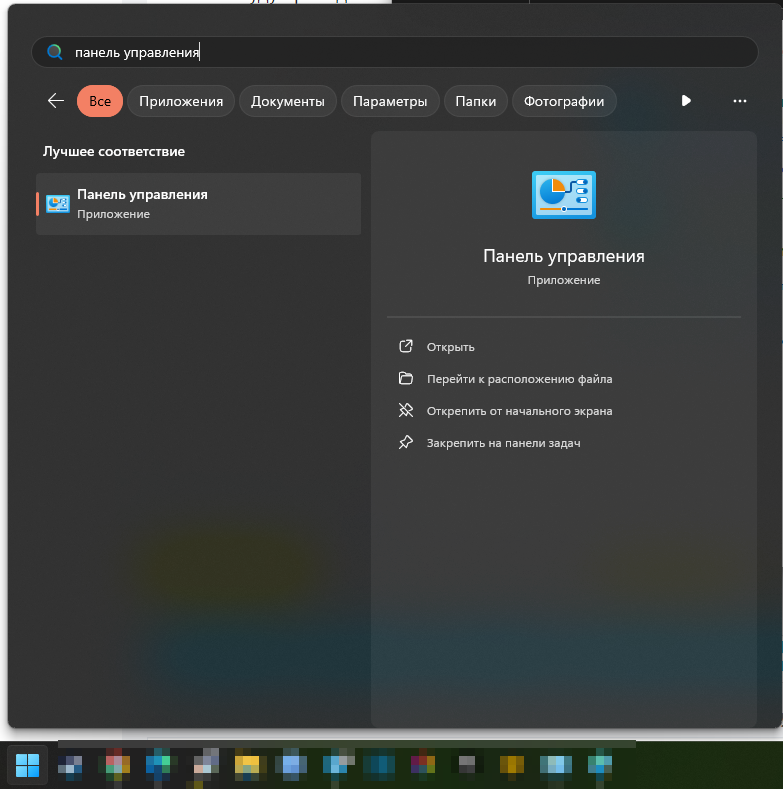Click the large Control Panel icon in preview
Screen dimensions: 783x789
564,195
